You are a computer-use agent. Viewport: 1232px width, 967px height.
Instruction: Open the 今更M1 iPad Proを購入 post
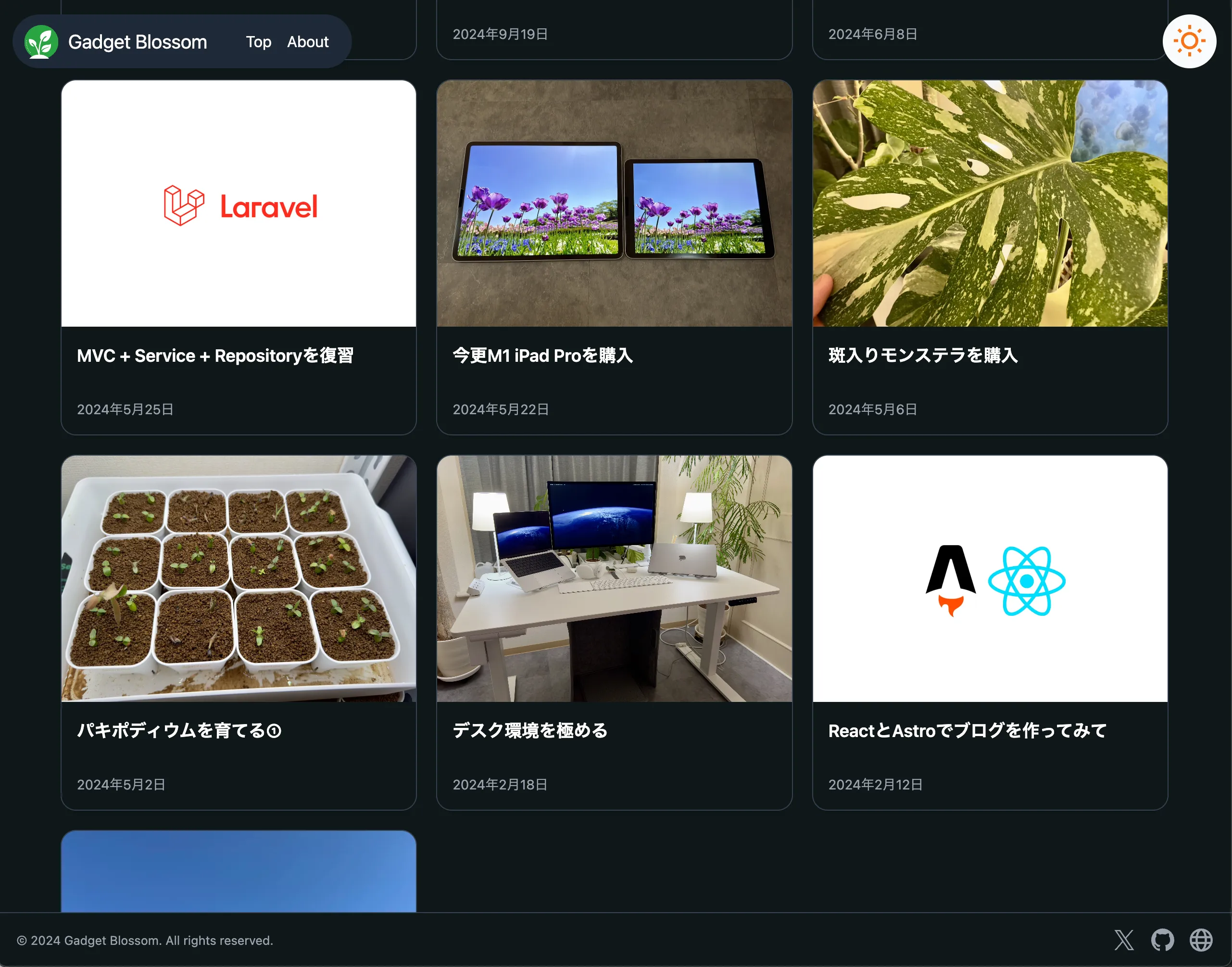542,356
